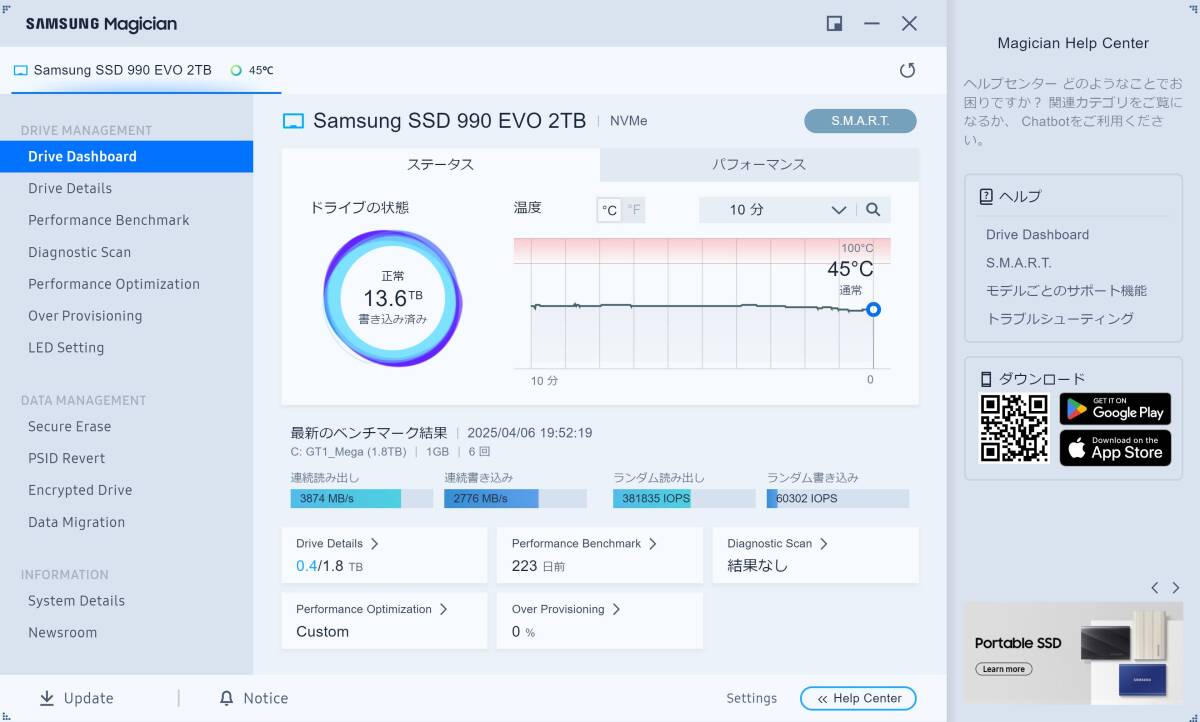The height and width of the screenshot is (722, 1200).
Task: Click the green temperature status ring icon
Action: click(x=236, y=71)
